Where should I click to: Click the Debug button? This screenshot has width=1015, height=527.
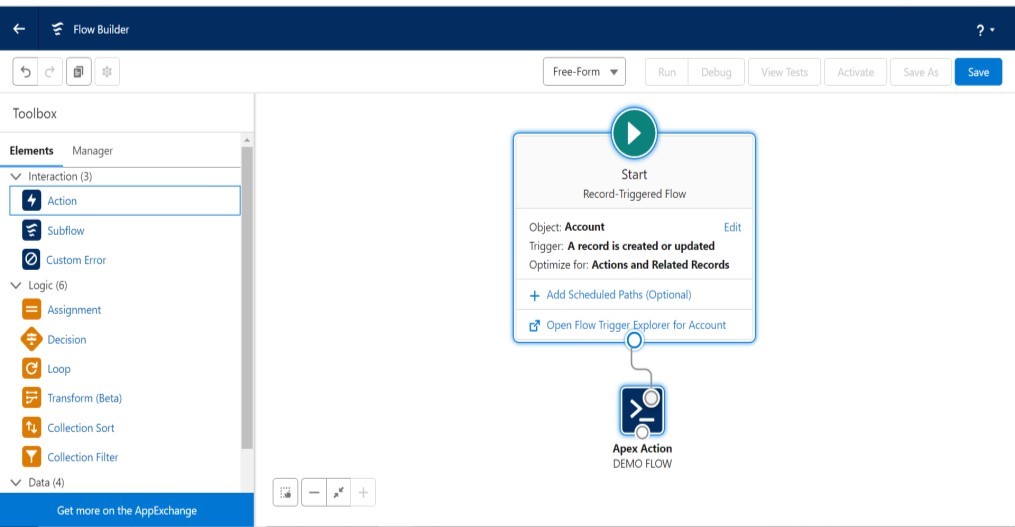(x=716, y=73)
